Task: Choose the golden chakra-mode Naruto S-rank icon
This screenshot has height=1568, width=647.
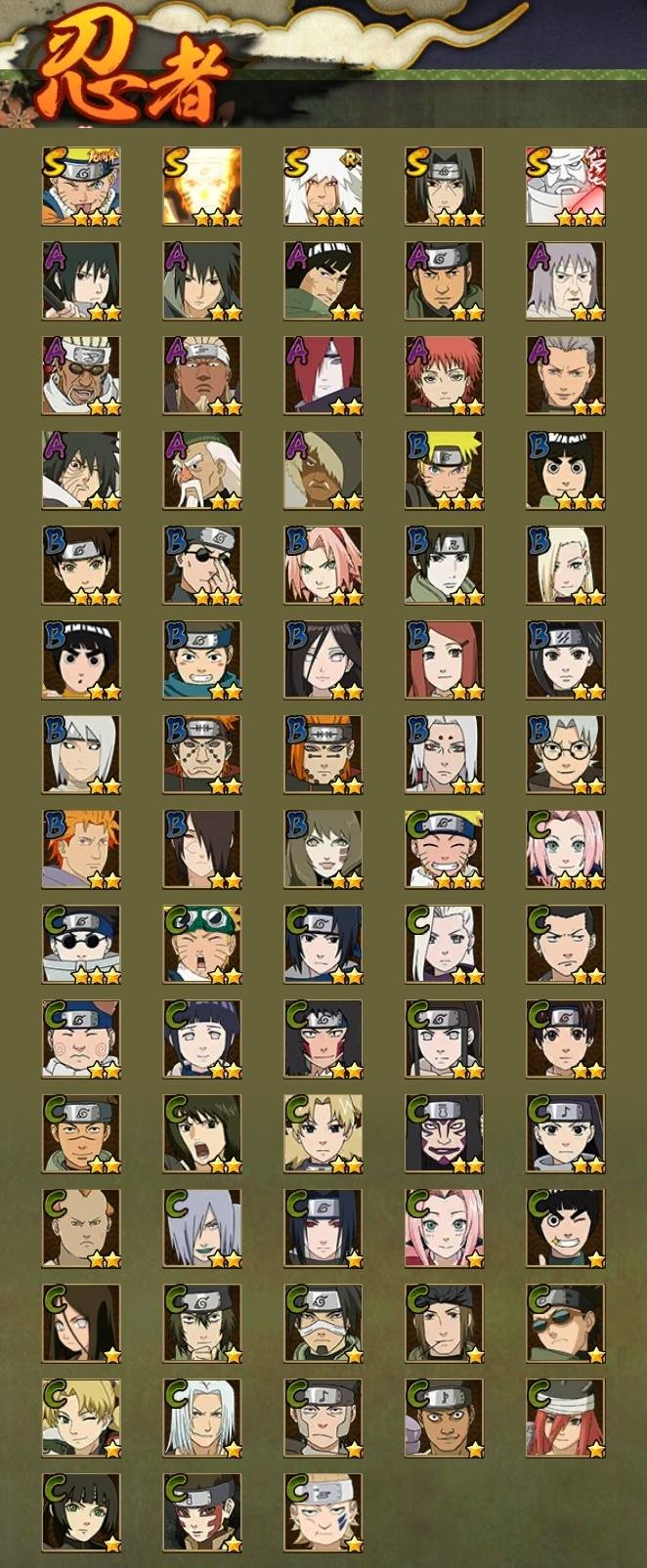Action: [202, 187]
